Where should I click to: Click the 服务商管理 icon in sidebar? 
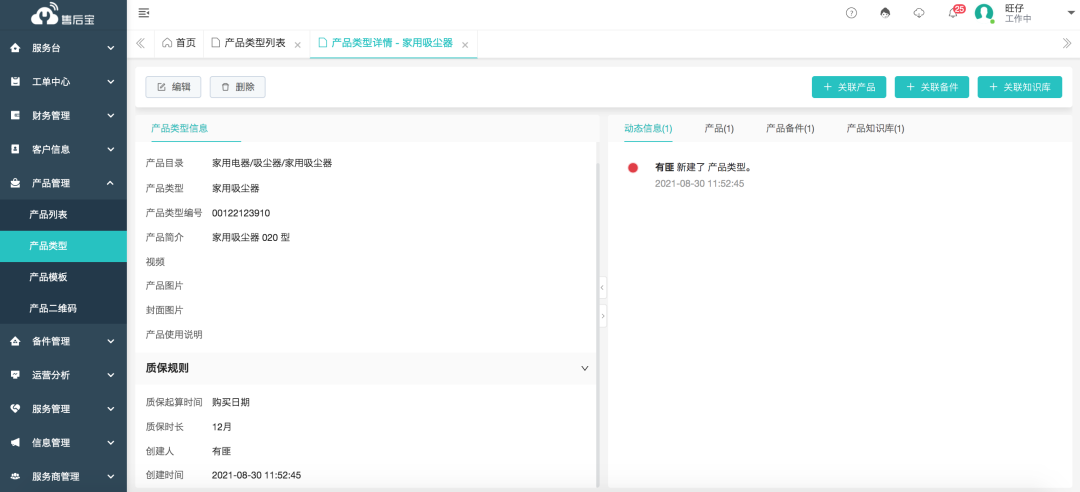click(16, 476)
